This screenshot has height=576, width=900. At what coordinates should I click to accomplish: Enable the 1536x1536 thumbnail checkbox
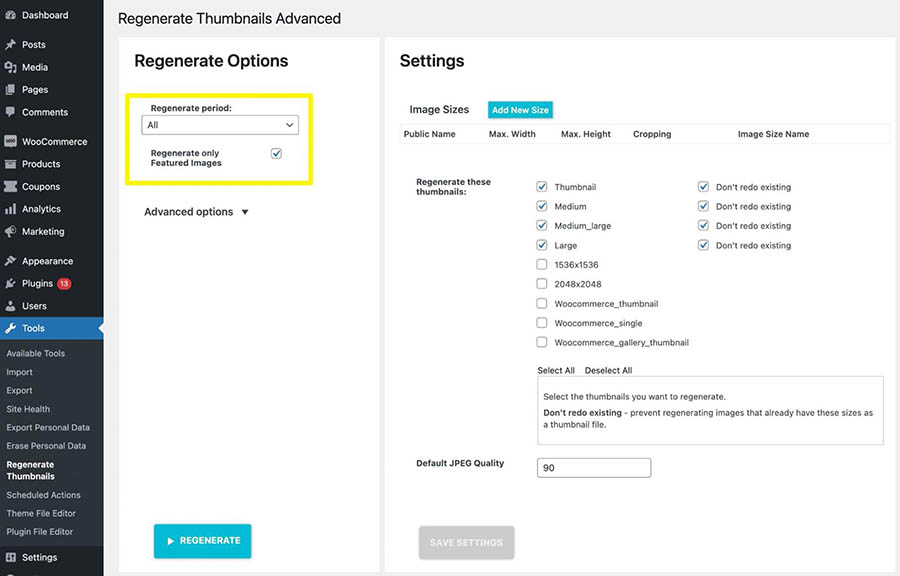tap(542, 265)
